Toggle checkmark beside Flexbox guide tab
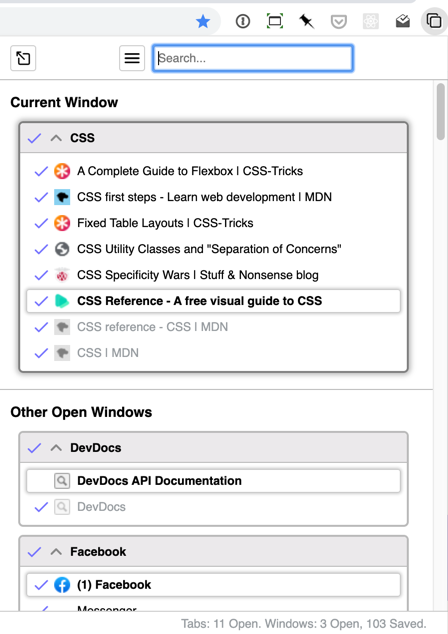This screenshot has height=634, width=448. click(41, 171)
